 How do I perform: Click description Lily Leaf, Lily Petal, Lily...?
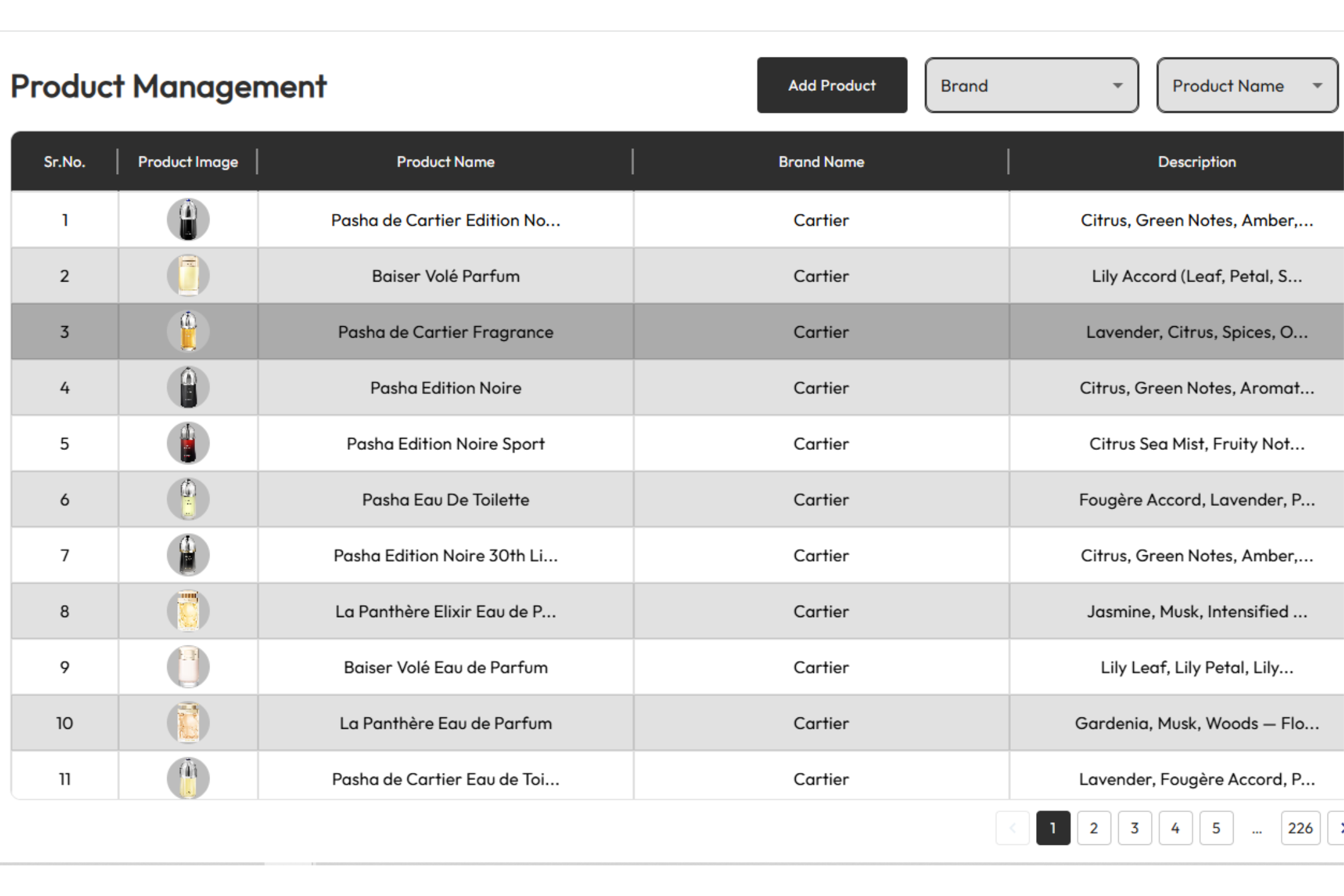(1196, 667)
